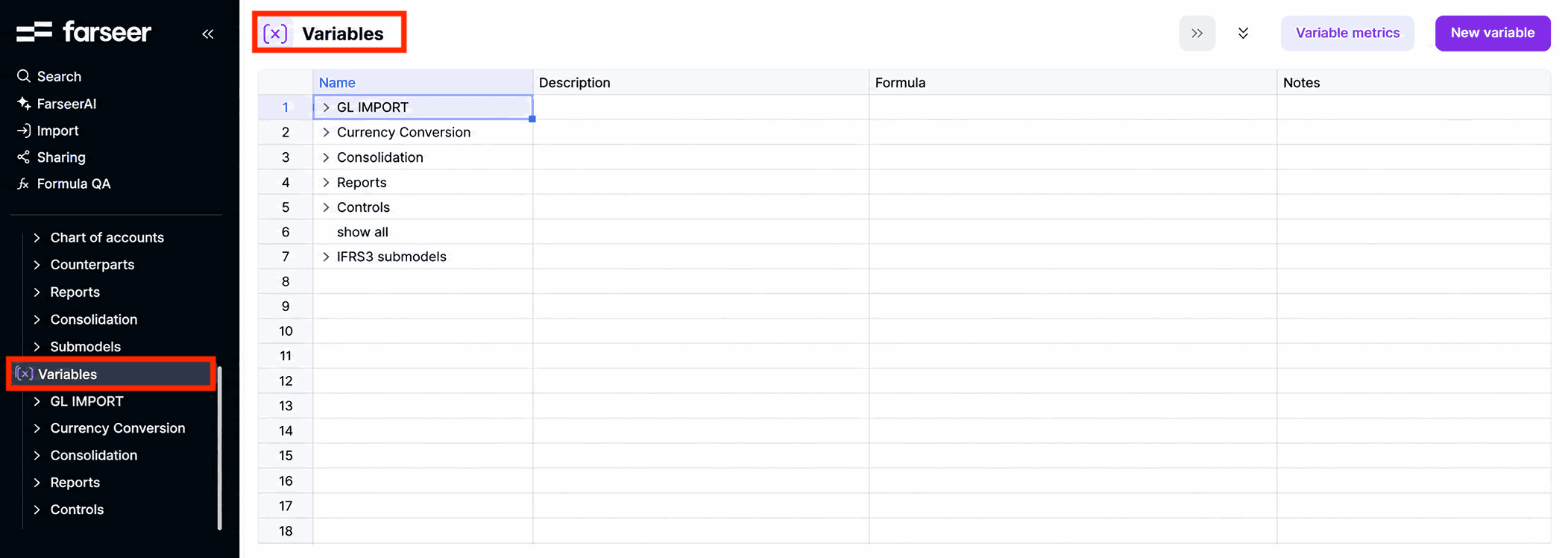The image size is (1568, 558).
Task: Click the Name column header
Action: tap(423, 82)
